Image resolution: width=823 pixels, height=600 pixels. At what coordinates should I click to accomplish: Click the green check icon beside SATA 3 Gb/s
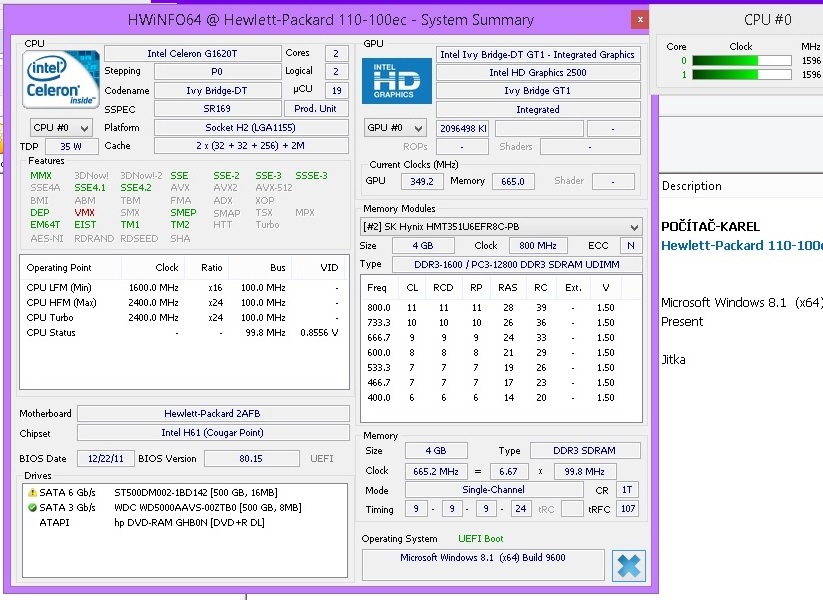pyautogui.click(x=32, y=507)
